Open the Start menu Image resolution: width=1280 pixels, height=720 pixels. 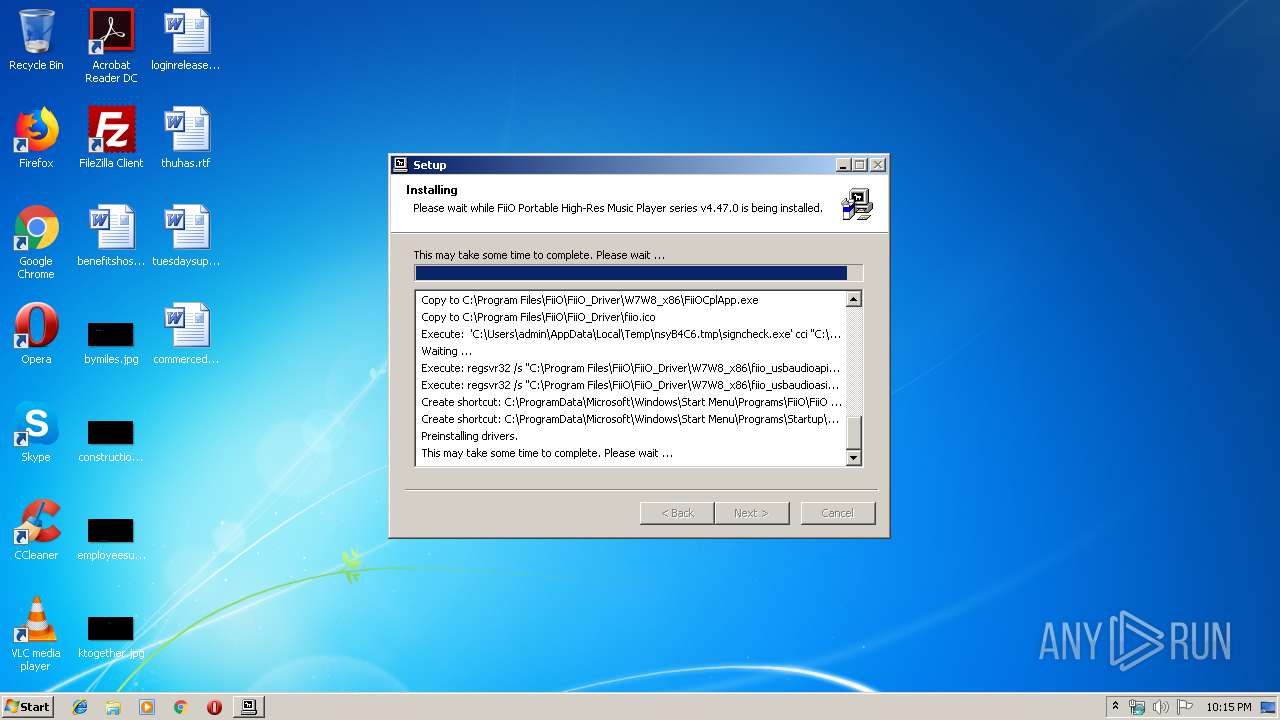pyautogui.click(x=27, y=707)
